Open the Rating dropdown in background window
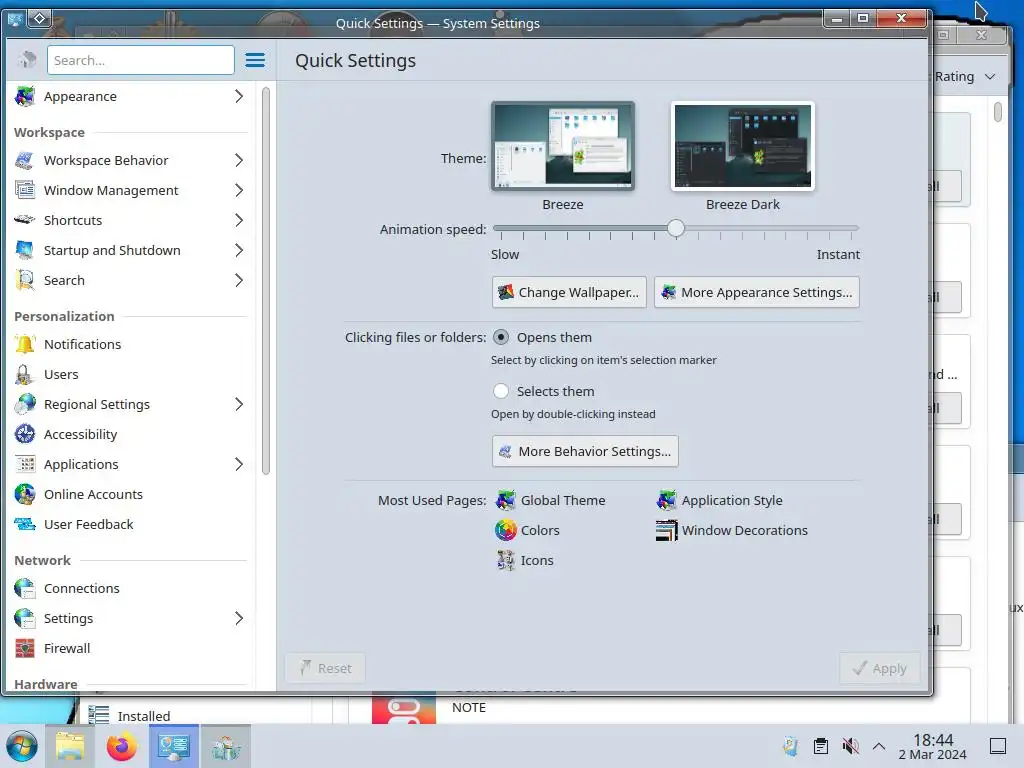 (x=965, y=76)
